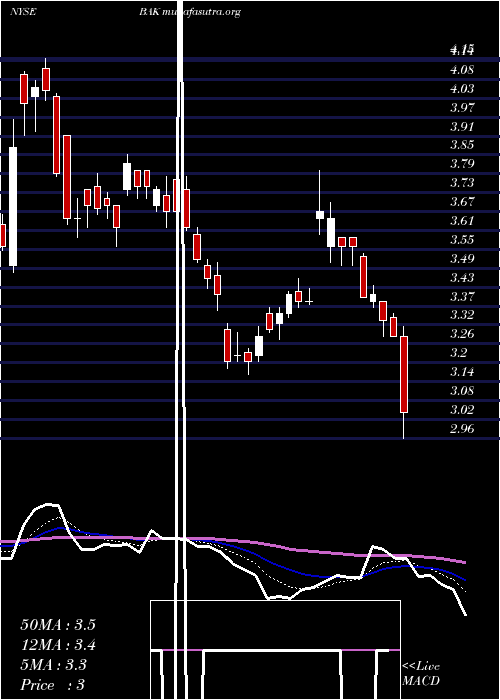Click the 3.67 price label
The width and height of the screenshot is (500, 700).
(x=462, y=202)
